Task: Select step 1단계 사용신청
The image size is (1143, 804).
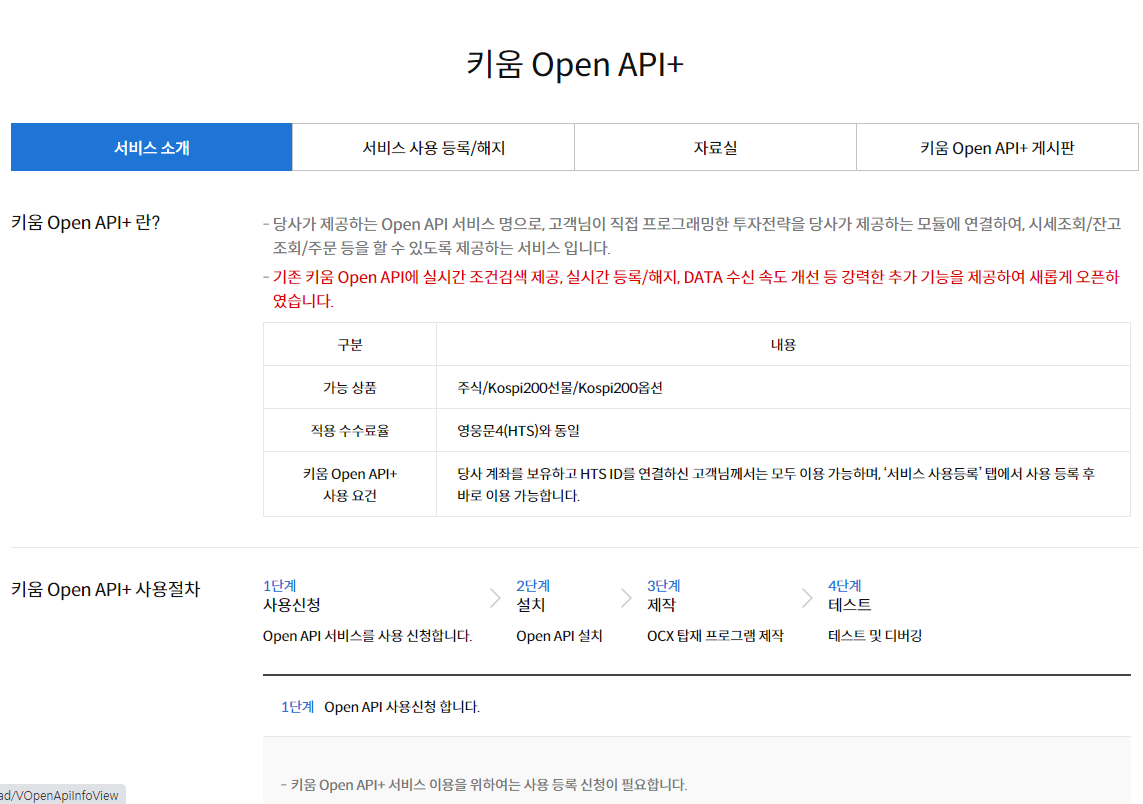Action: coord(292,596)
